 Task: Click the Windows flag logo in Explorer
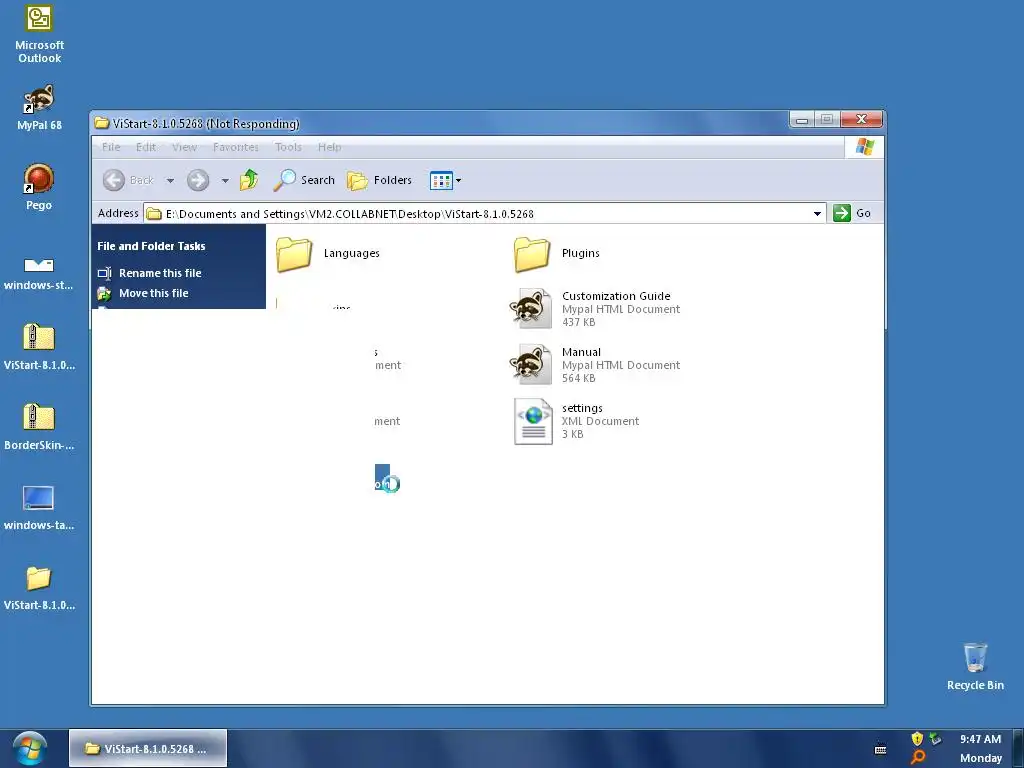(865, 147)
